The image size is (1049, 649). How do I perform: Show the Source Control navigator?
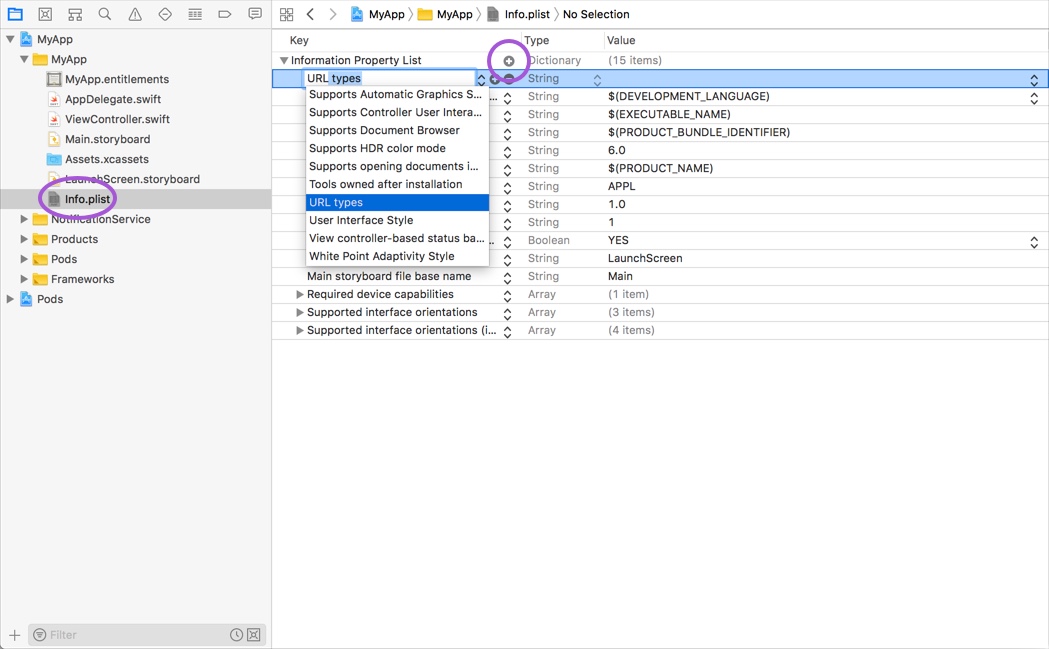tap(45, 13)
